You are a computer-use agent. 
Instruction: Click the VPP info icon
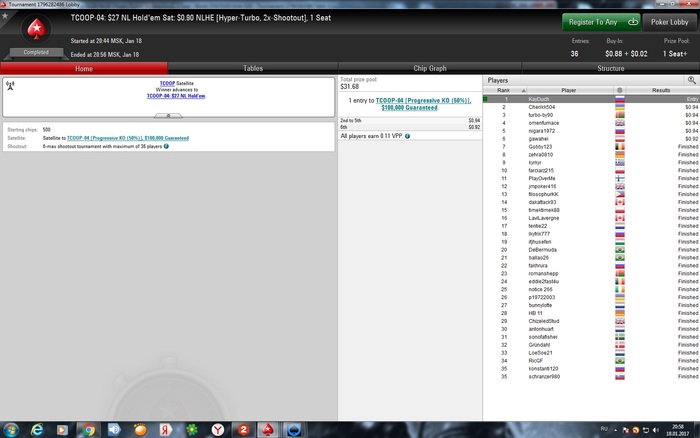[407, 136]
